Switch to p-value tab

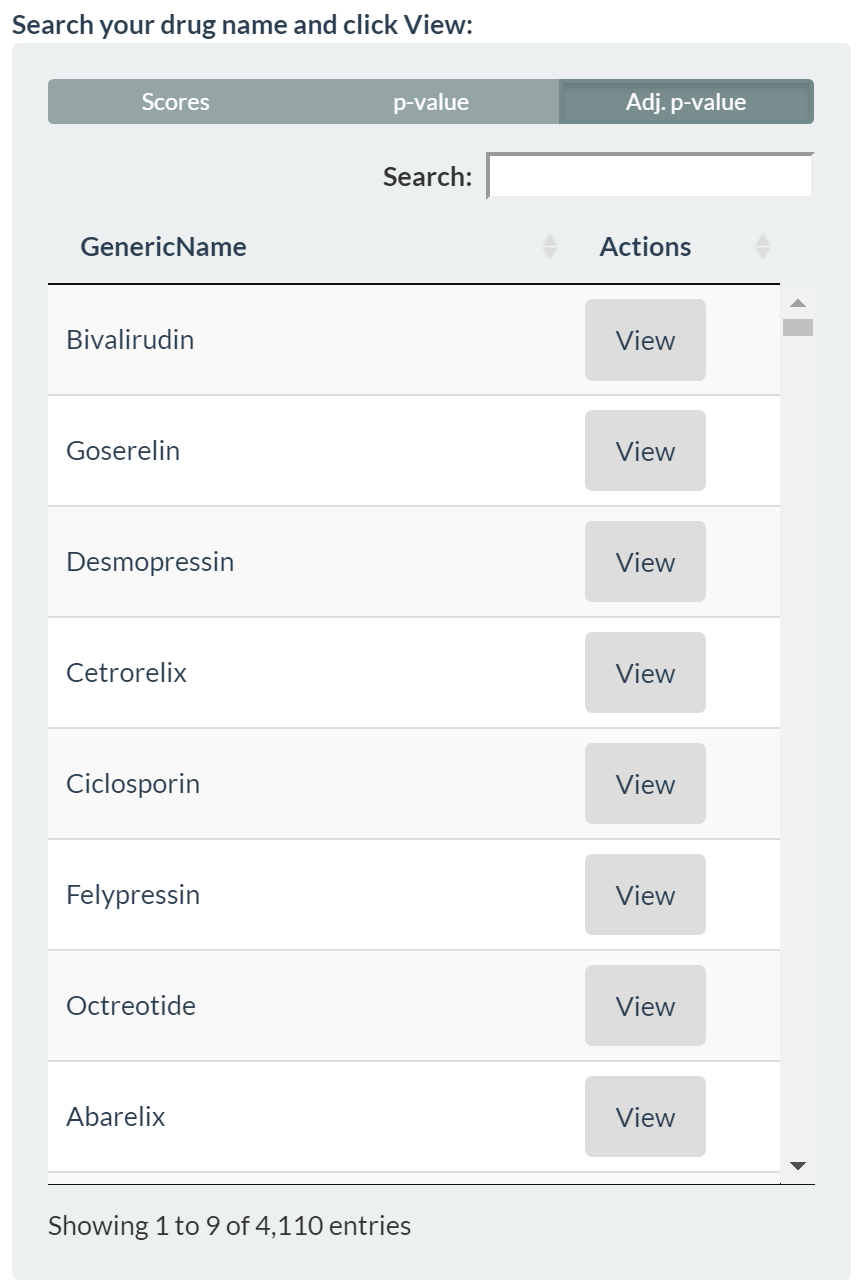tap(431, 102)
